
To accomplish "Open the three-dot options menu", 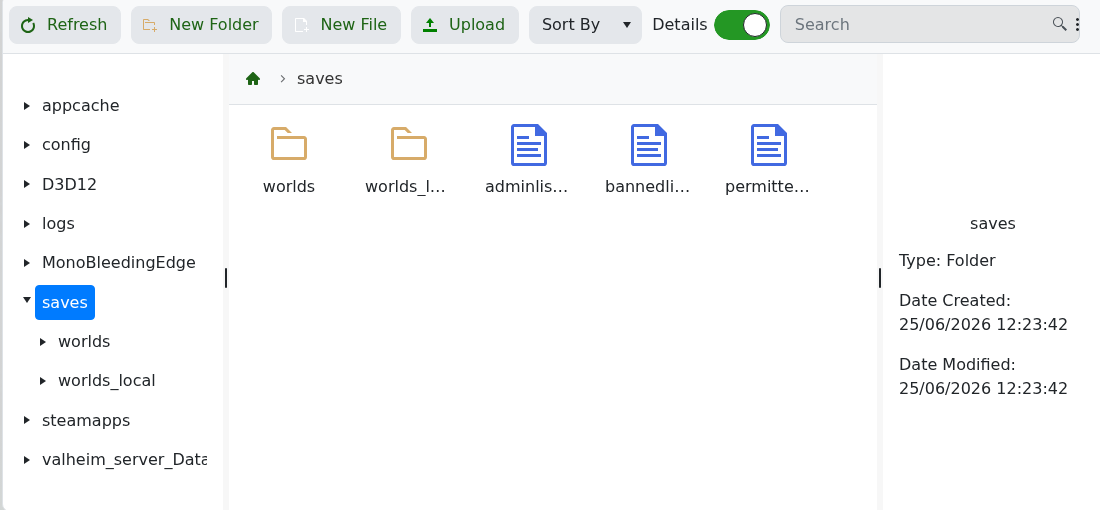I will pos(1077,25).
